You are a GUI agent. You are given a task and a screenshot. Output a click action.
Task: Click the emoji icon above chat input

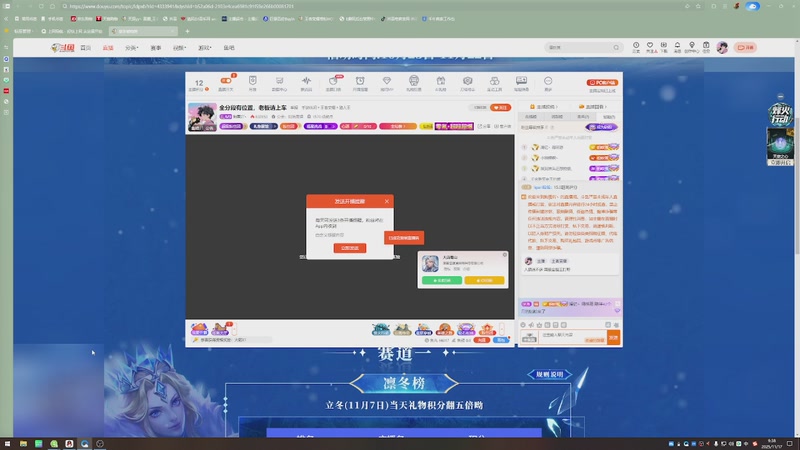[523, 324]
